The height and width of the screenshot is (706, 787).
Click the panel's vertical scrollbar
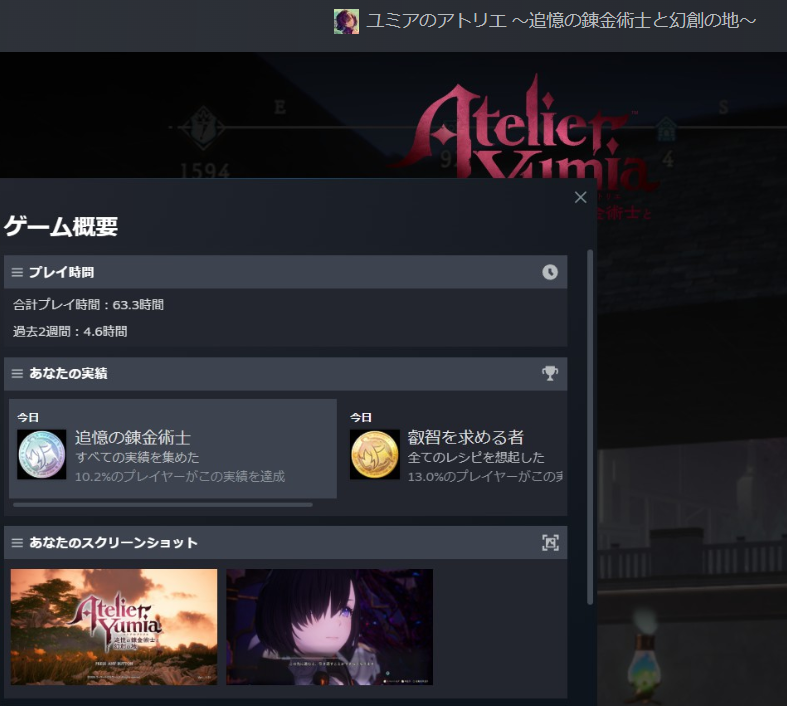pos(590,427)
